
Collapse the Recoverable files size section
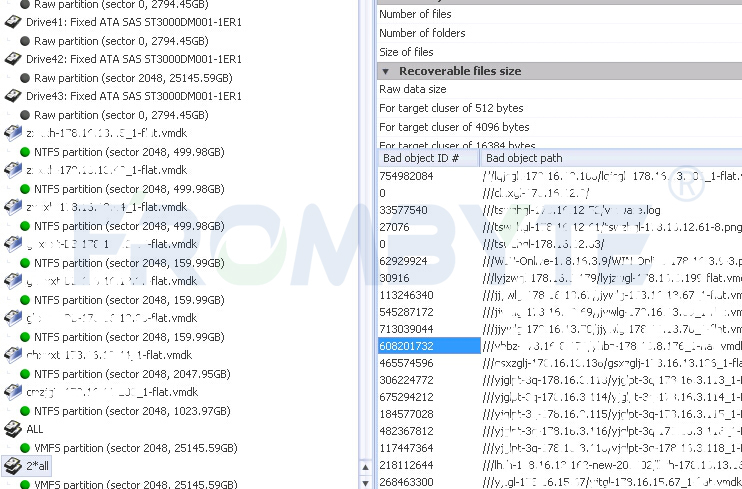(385, 71)
